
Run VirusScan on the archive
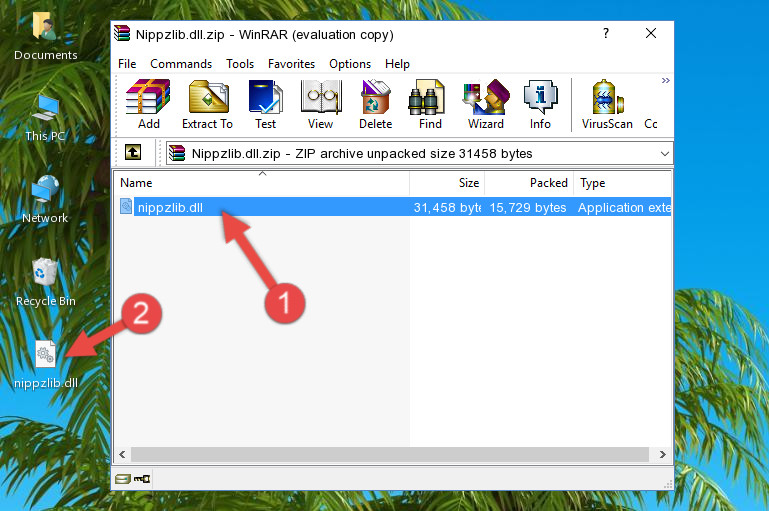tap(607, 104)
